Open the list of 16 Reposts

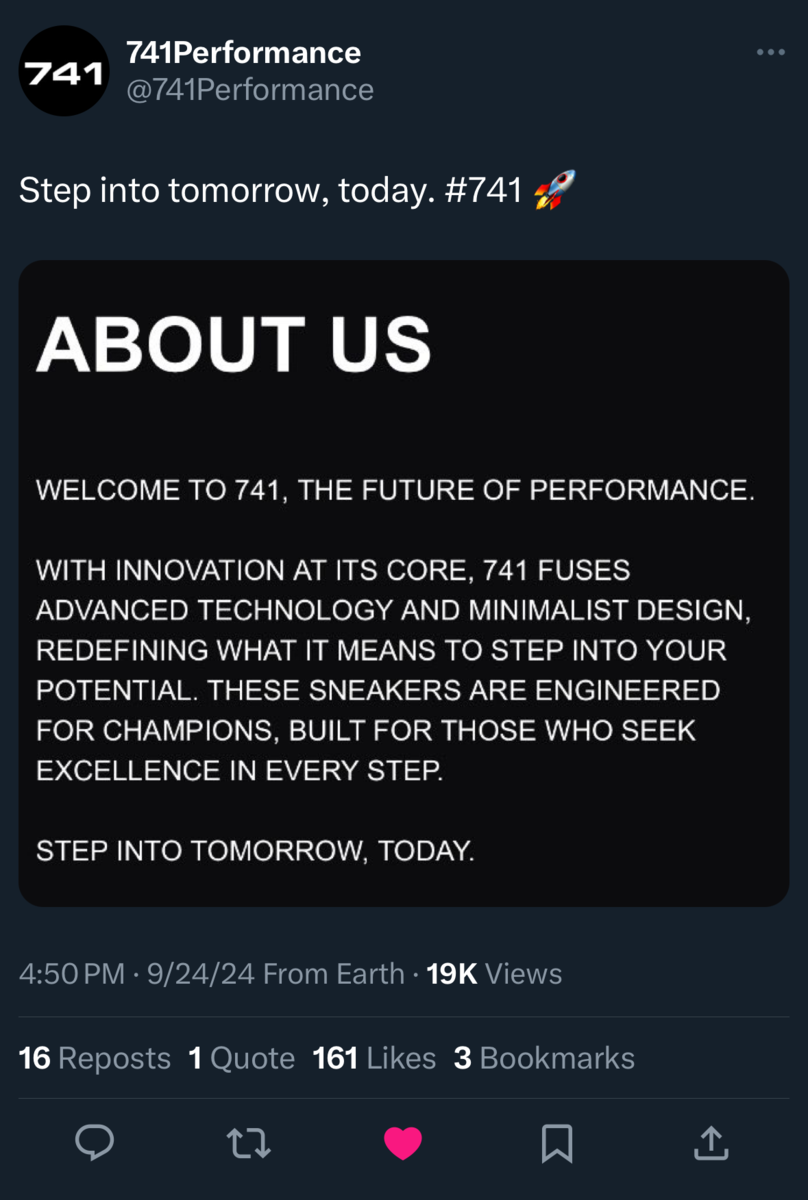coord(95,1057)
